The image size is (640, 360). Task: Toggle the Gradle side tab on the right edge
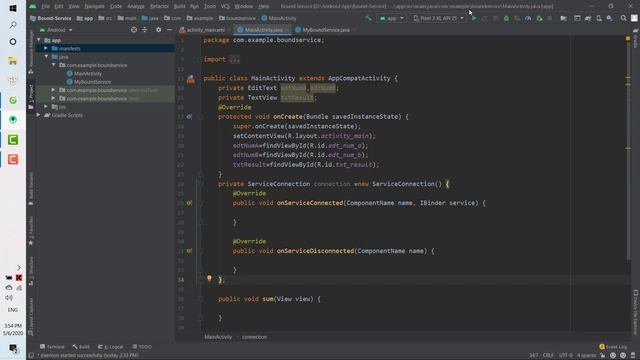click(635, 39)
